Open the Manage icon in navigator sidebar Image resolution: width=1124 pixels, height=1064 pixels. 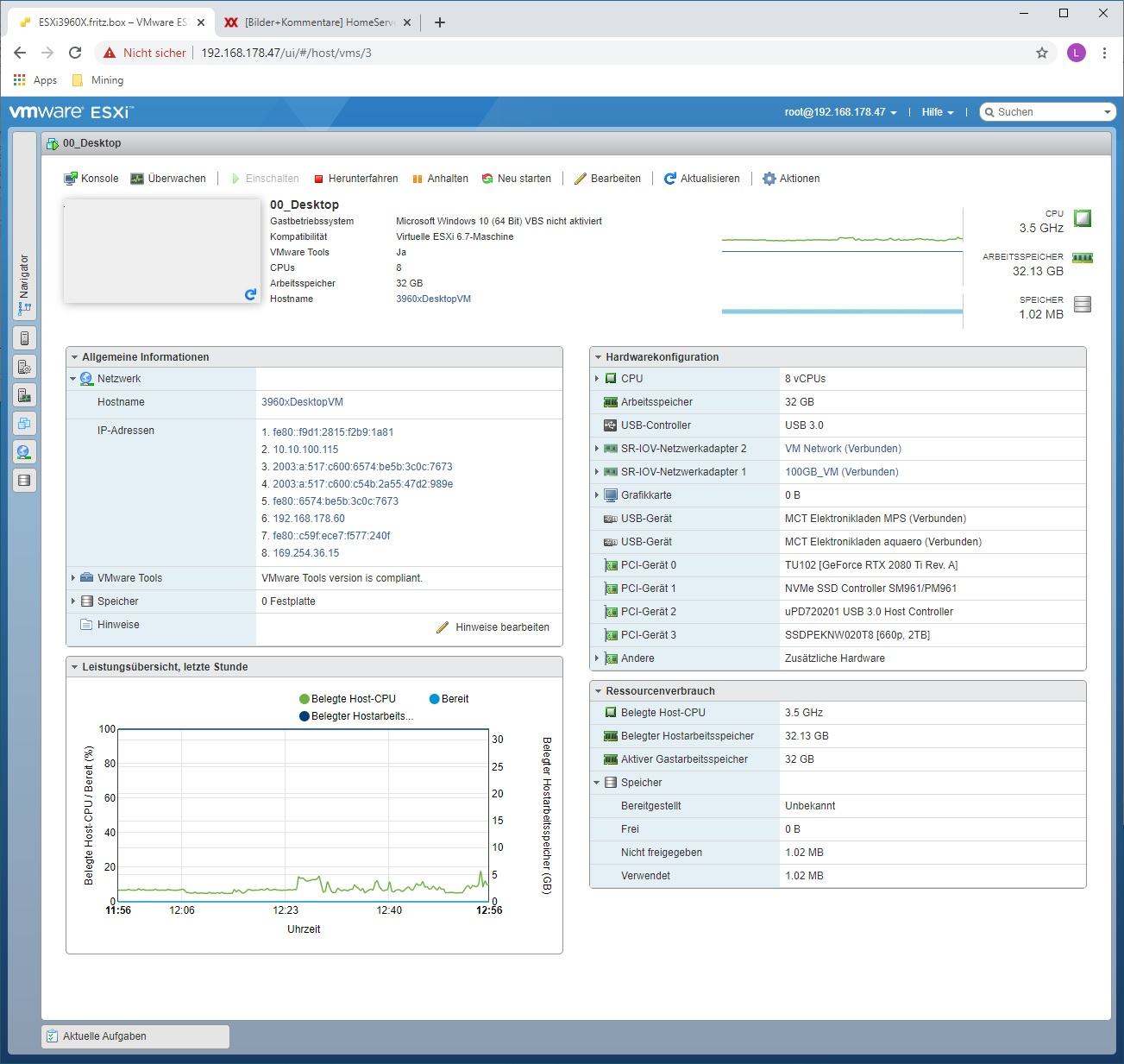[x=24, y=367]
